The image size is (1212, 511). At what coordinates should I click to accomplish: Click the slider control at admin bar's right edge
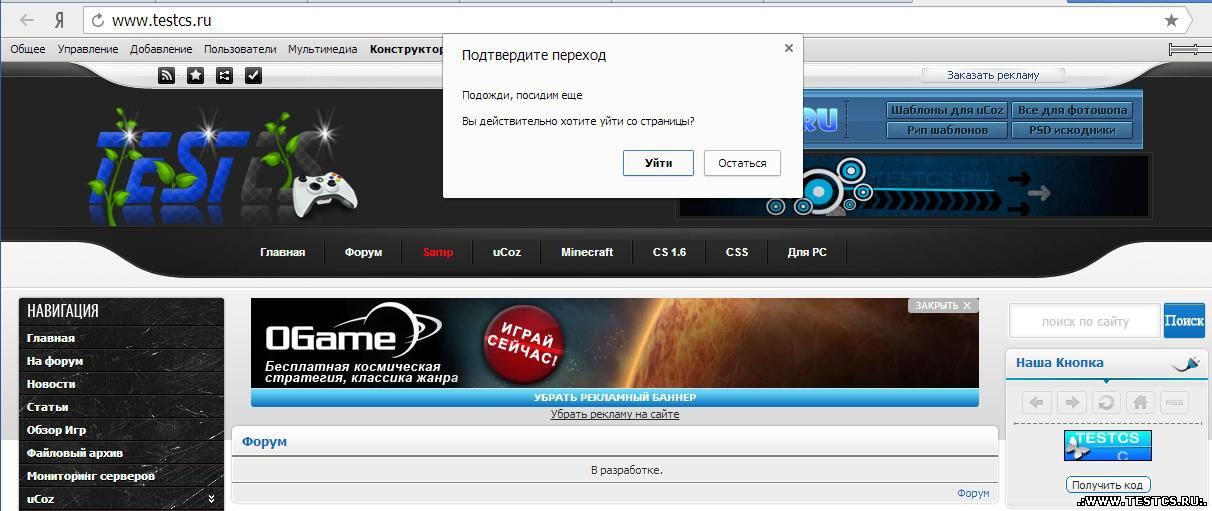point(1190,49)
